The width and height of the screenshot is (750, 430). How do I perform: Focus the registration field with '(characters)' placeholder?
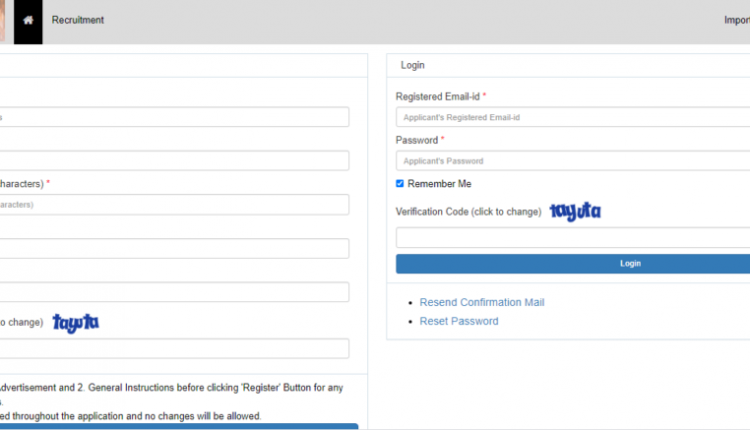[174, 204]
